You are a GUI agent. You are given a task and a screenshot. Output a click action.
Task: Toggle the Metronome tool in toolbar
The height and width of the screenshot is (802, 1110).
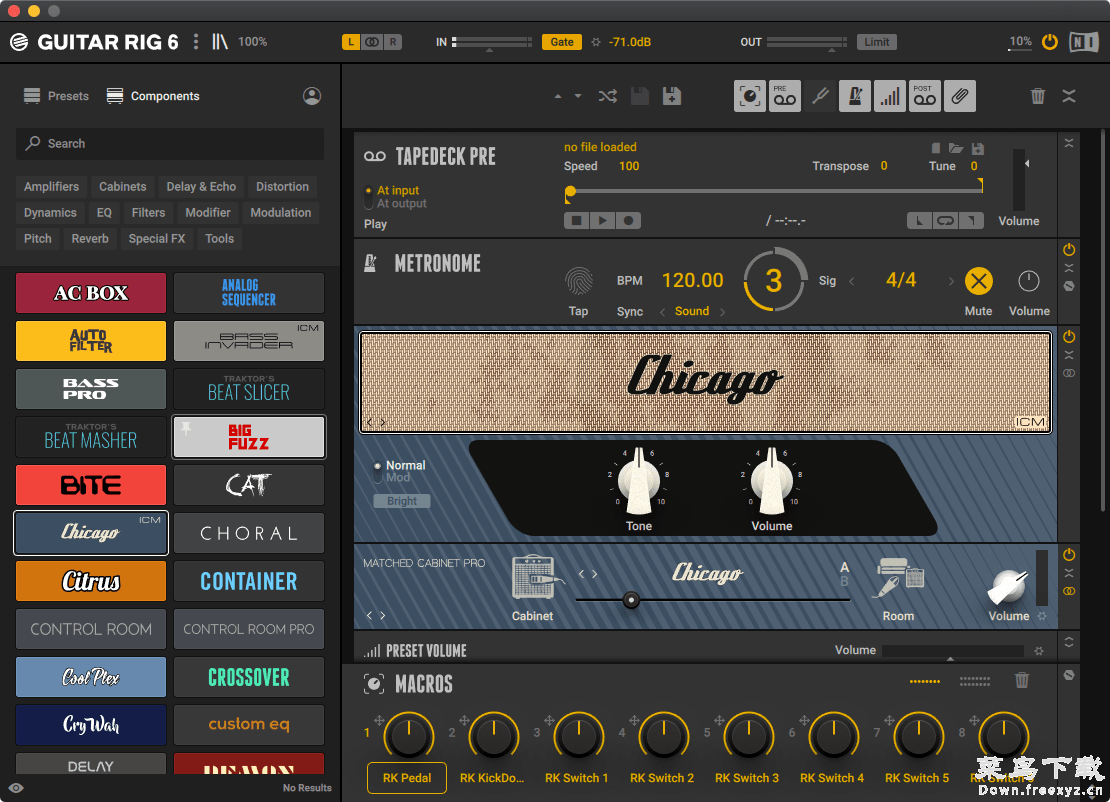[x=855, y=96]
